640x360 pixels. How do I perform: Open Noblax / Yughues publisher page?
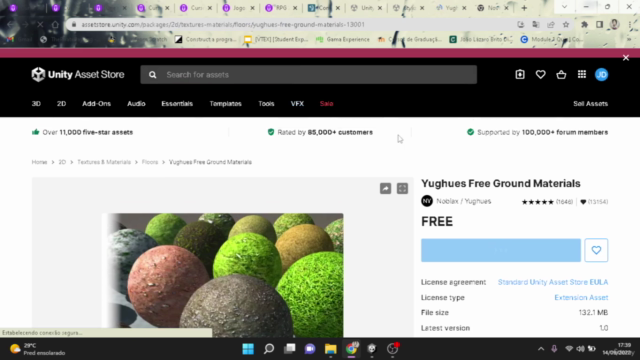tap(464, 201)
